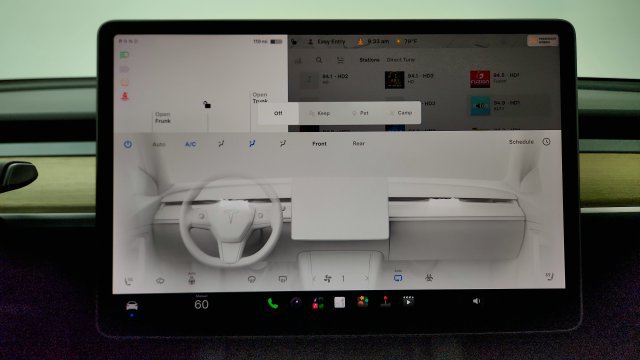Select Keep climate on mode
The height and width of the screenshot is (360, 640).
click(x=319, y=113)
